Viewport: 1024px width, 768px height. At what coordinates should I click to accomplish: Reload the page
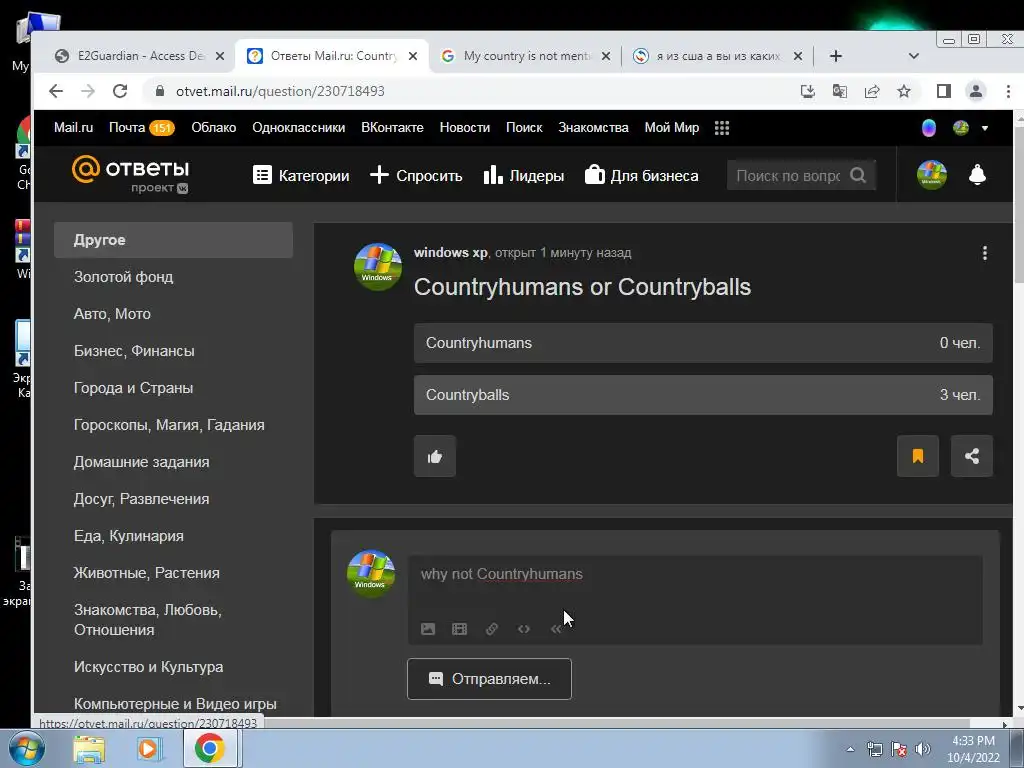tap(120, 91)
